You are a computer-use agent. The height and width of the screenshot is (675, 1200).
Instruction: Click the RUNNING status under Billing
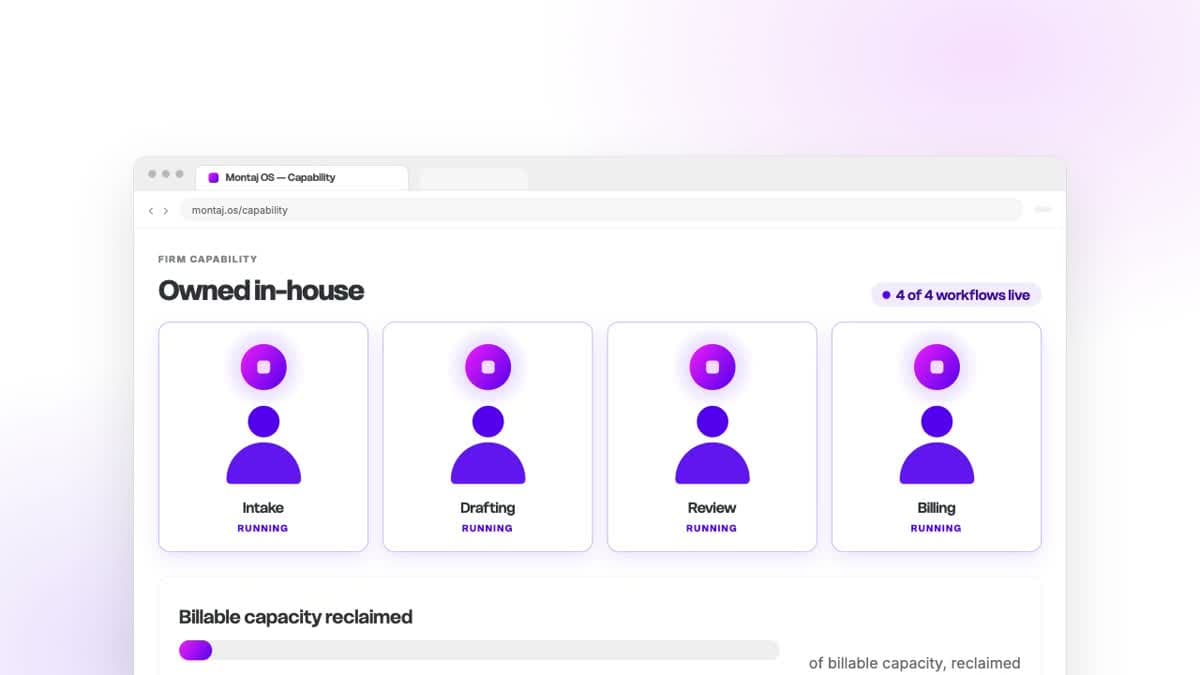coord(936,528)
